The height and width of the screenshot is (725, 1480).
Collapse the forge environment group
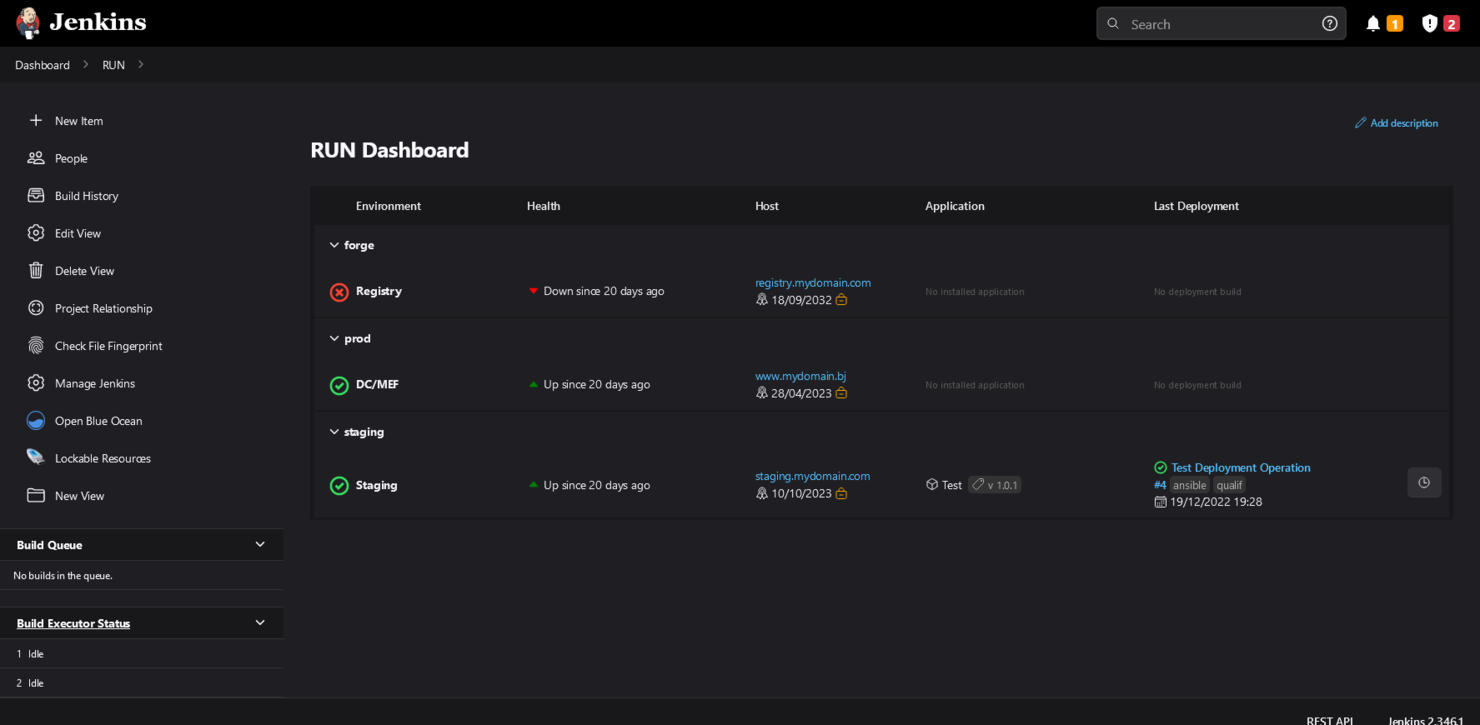click(334, 245)
